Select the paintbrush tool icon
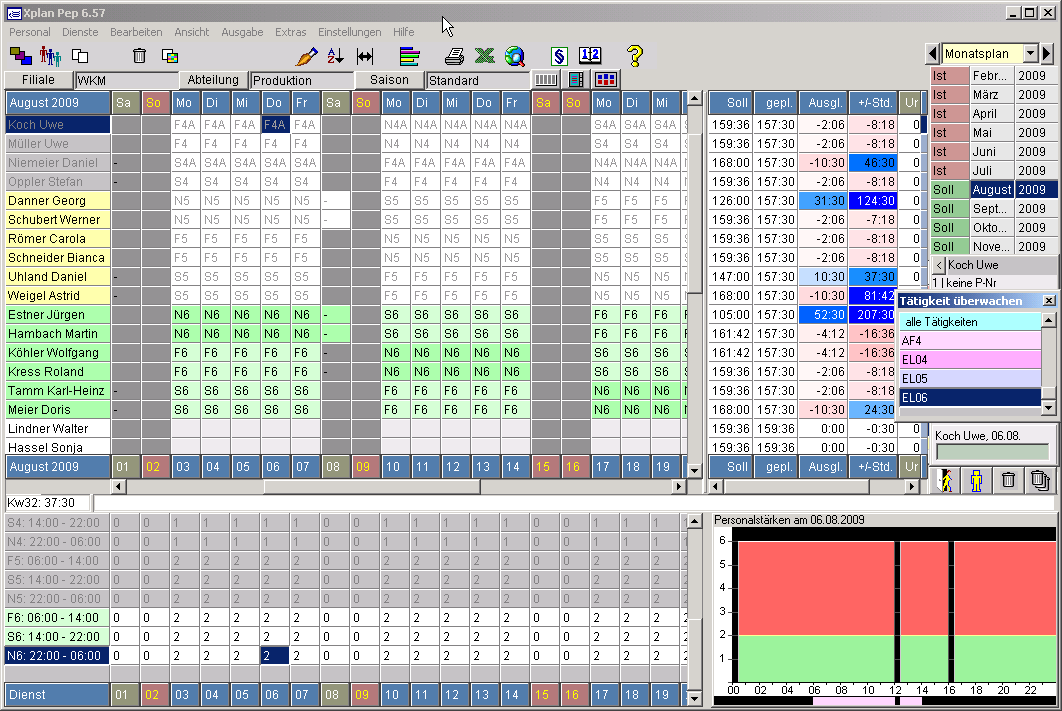The height and width of the screenshot is (711, 1062). tap(306, 56)
